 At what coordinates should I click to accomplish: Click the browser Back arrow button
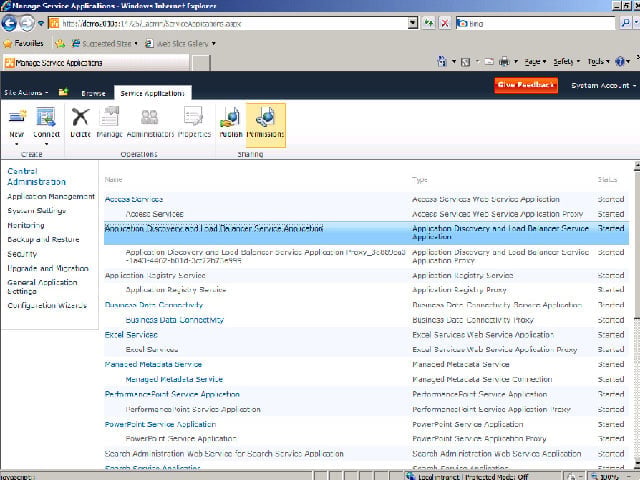click(9, 23)
